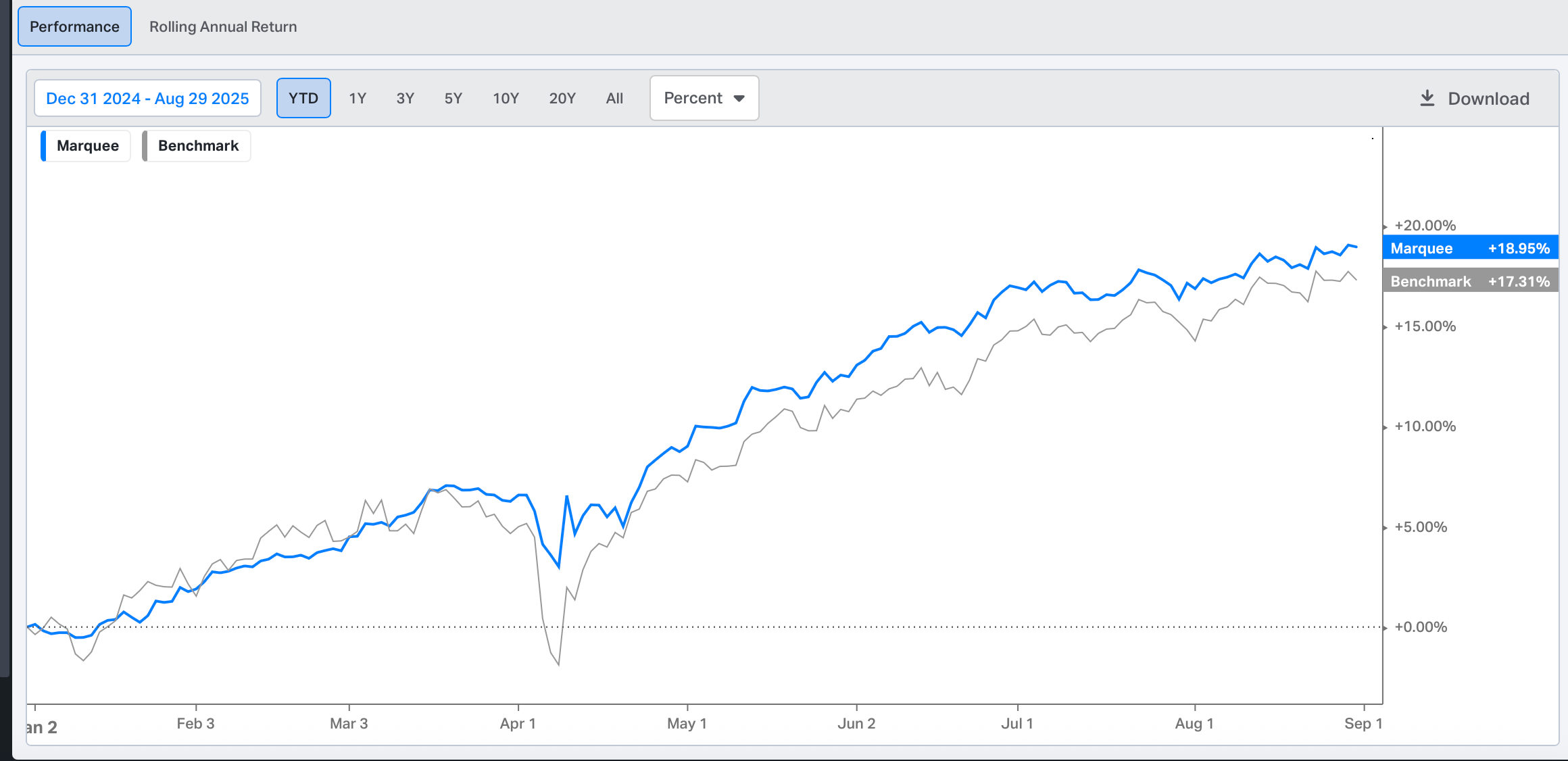Viewport: 1568px width, 761px height.
Task: Click the Download text button
Action: click(1488, 99)
